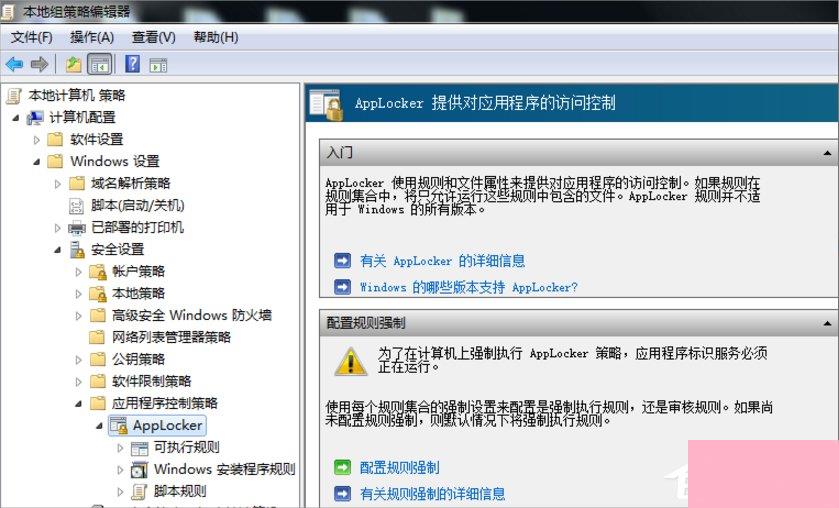Expand the 脚本规则 tree node
The height and width of the screenshot is (508, 839).
pos(120,491)
